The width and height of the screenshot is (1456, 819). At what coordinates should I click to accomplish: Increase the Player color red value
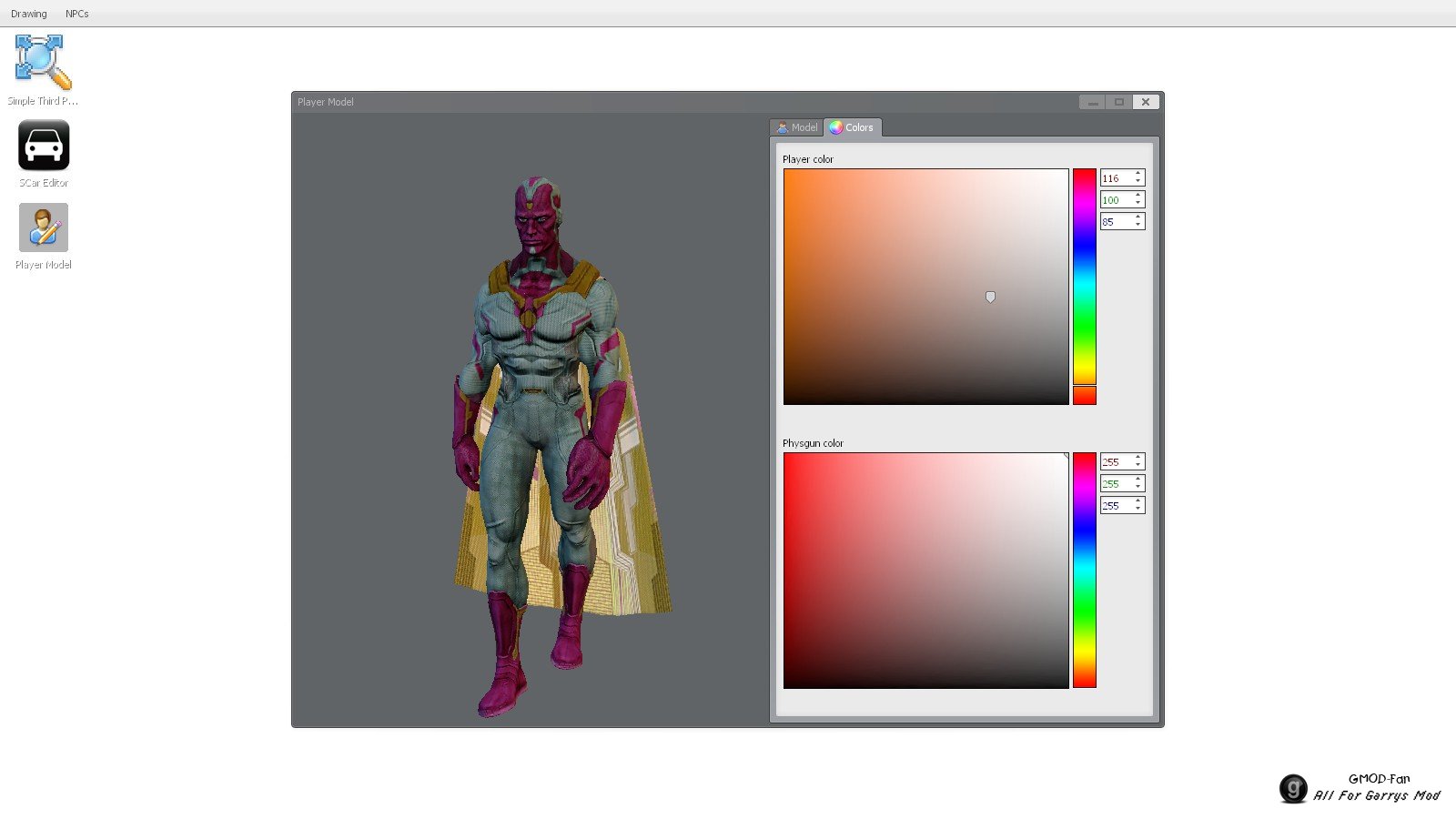tap(1138, 174)
